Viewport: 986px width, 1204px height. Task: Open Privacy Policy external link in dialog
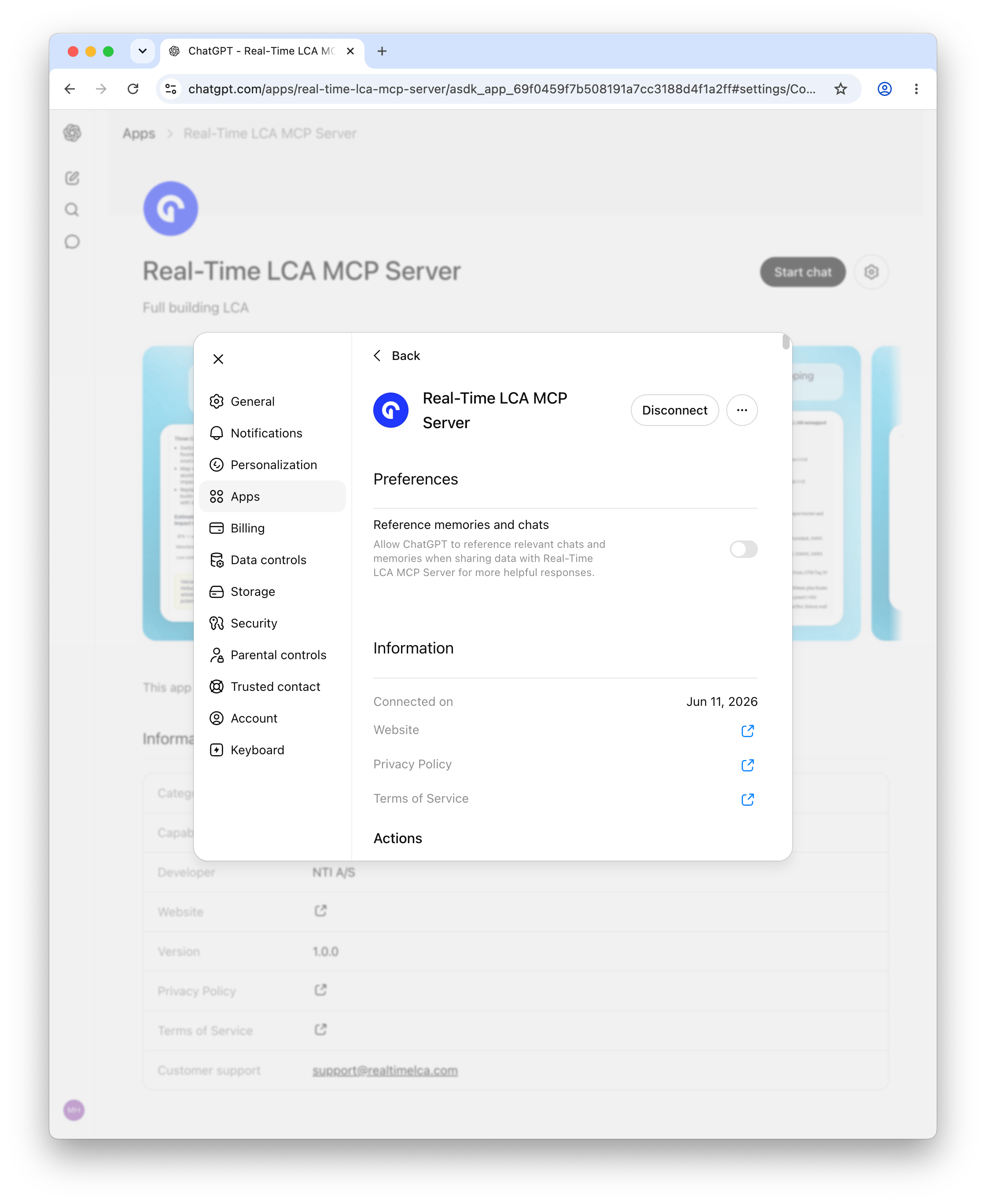[x=747, y=765]
